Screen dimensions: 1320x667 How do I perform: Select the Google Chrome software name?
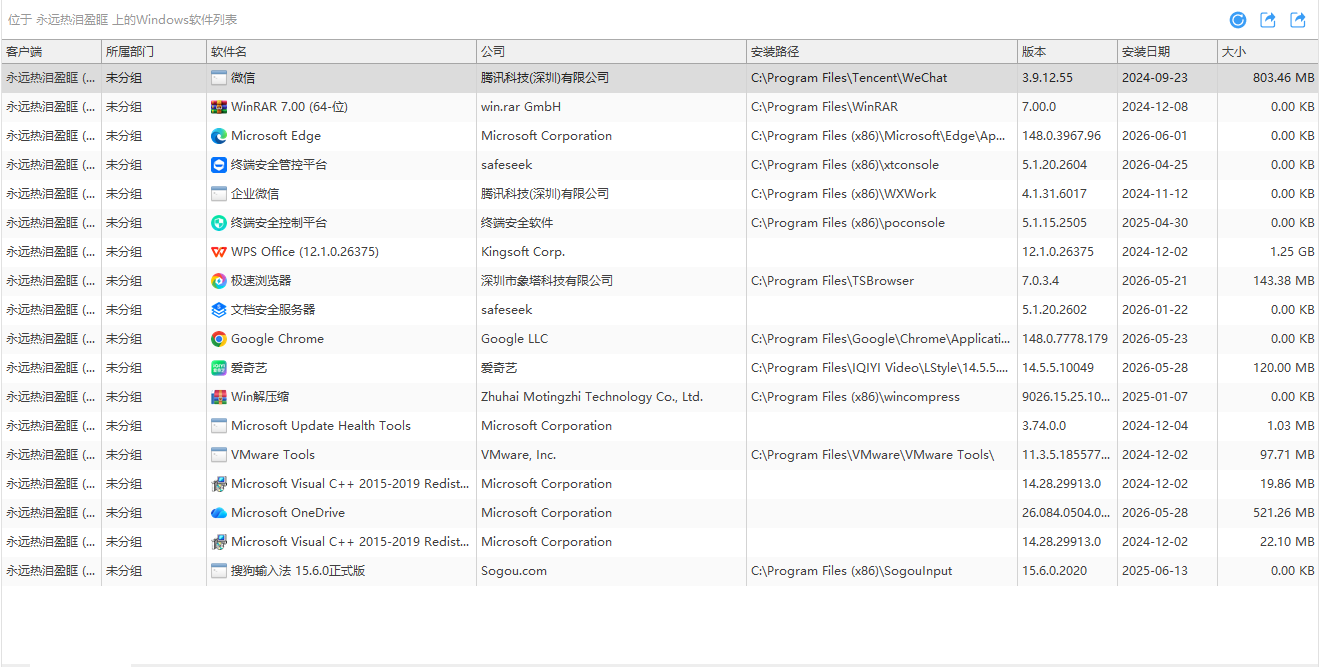pyautogui.click(x=277, y=339)
